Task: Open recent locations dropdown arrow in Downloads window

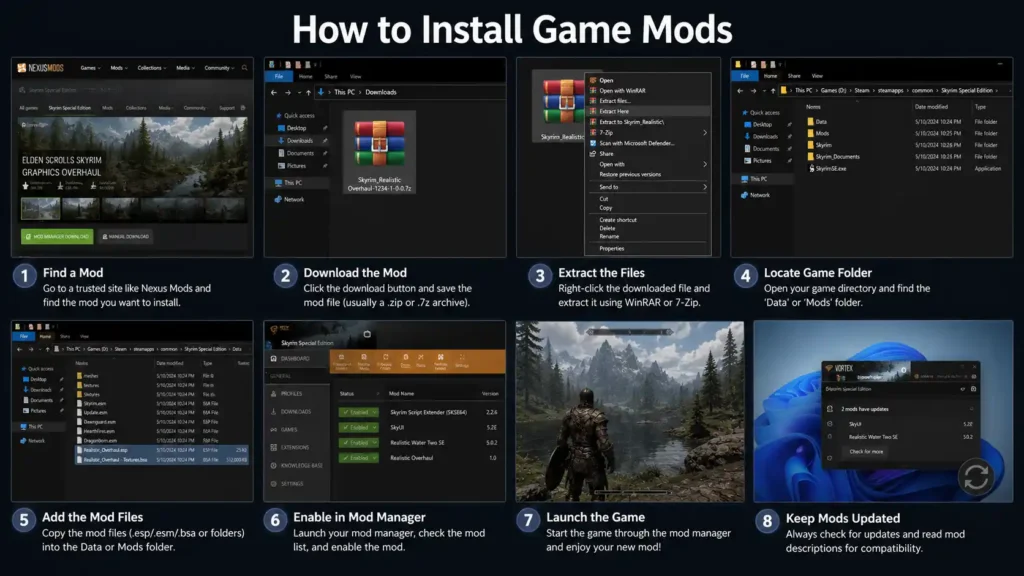Action: pos(299,93)
